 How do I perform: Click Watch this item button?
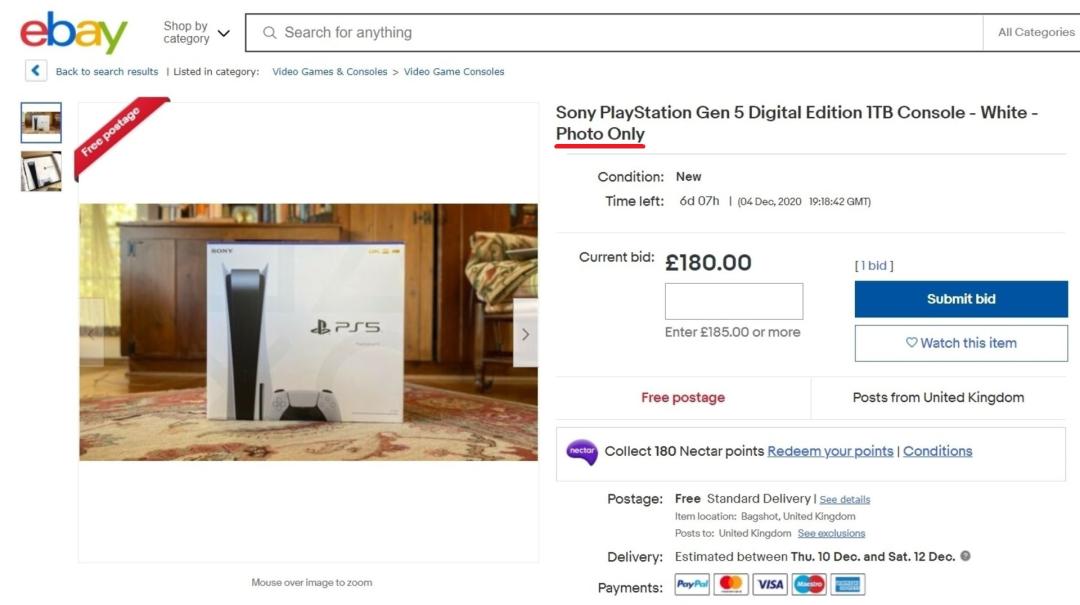point(961,343)
